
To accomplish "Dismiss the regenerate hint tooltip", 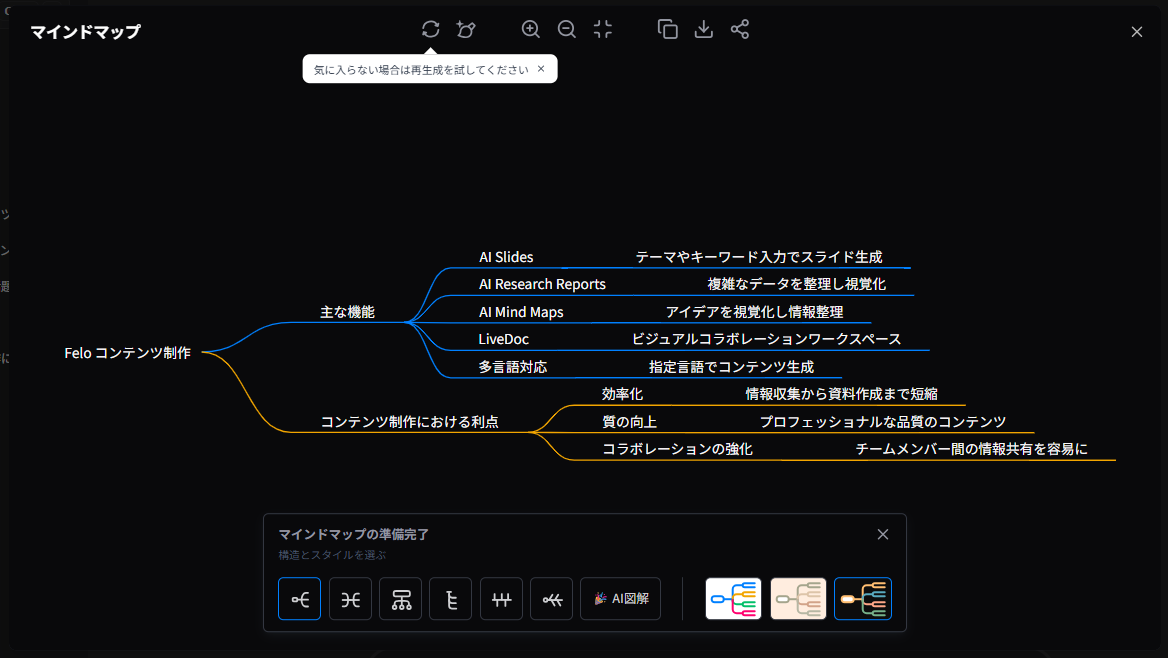I will tap(541, 69).
